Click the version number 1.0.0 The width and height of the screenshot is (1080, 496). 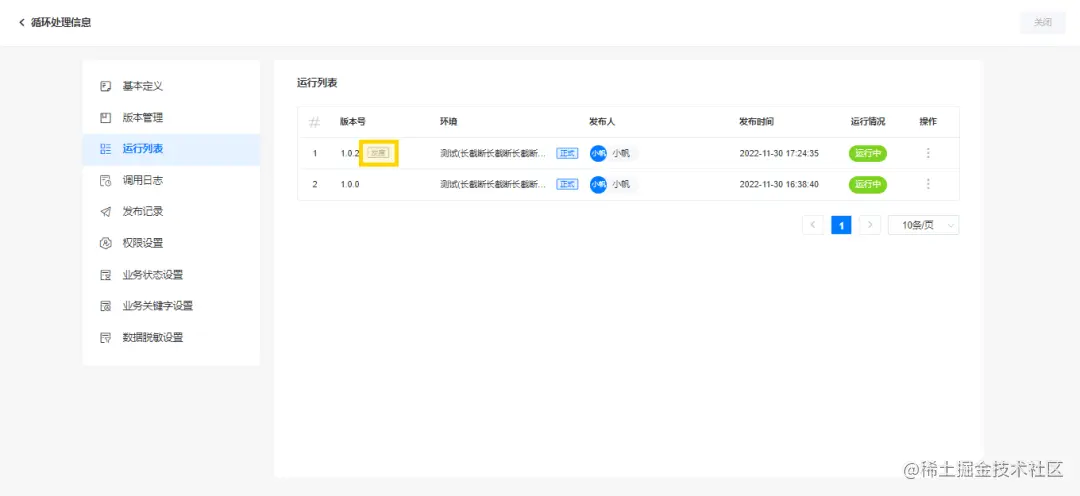click(350, 185)
